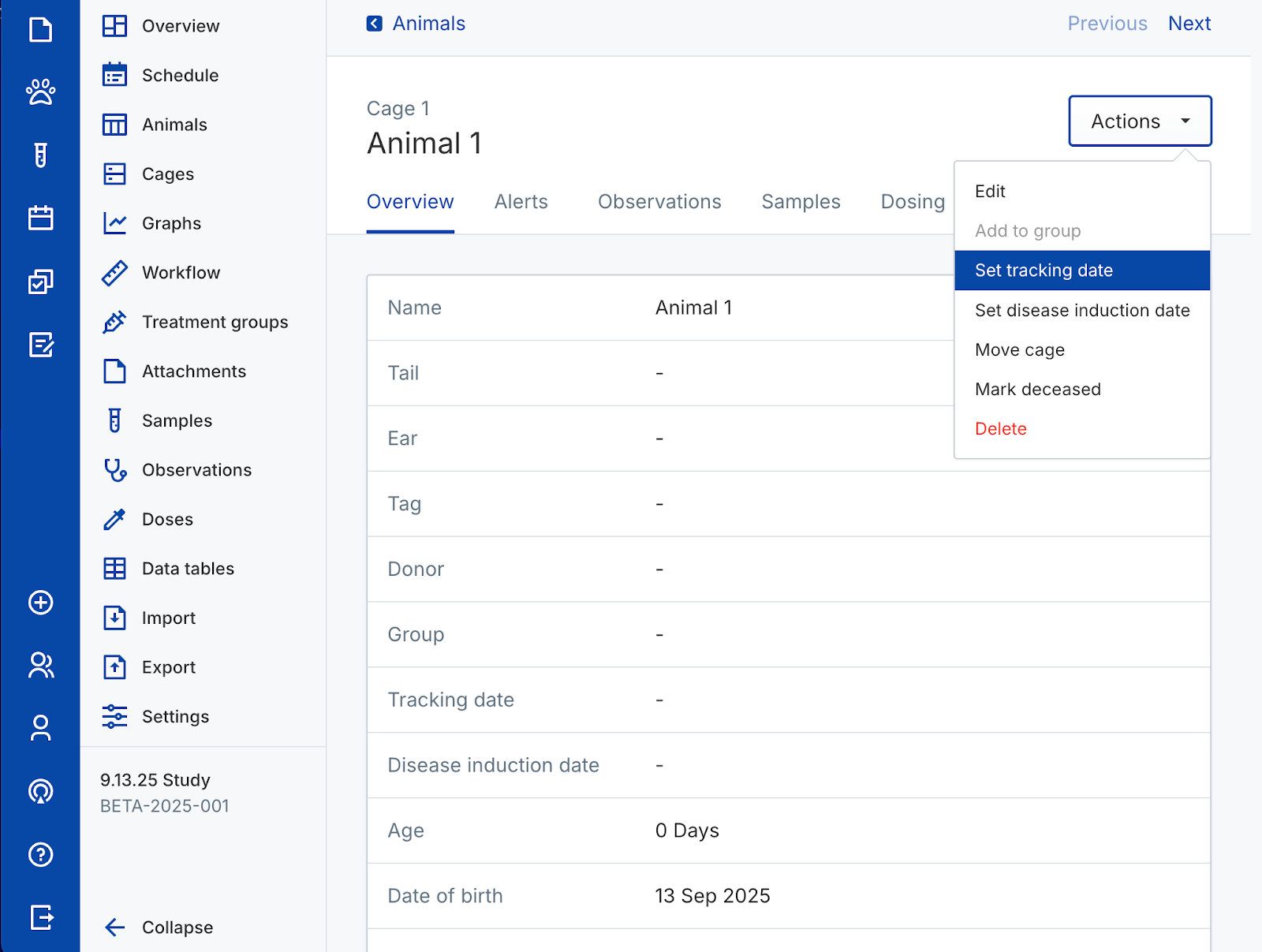This screenshot has width=1262, height=952.
Task: Open the Data tables grid icon
Action: [x=114, y=569]
